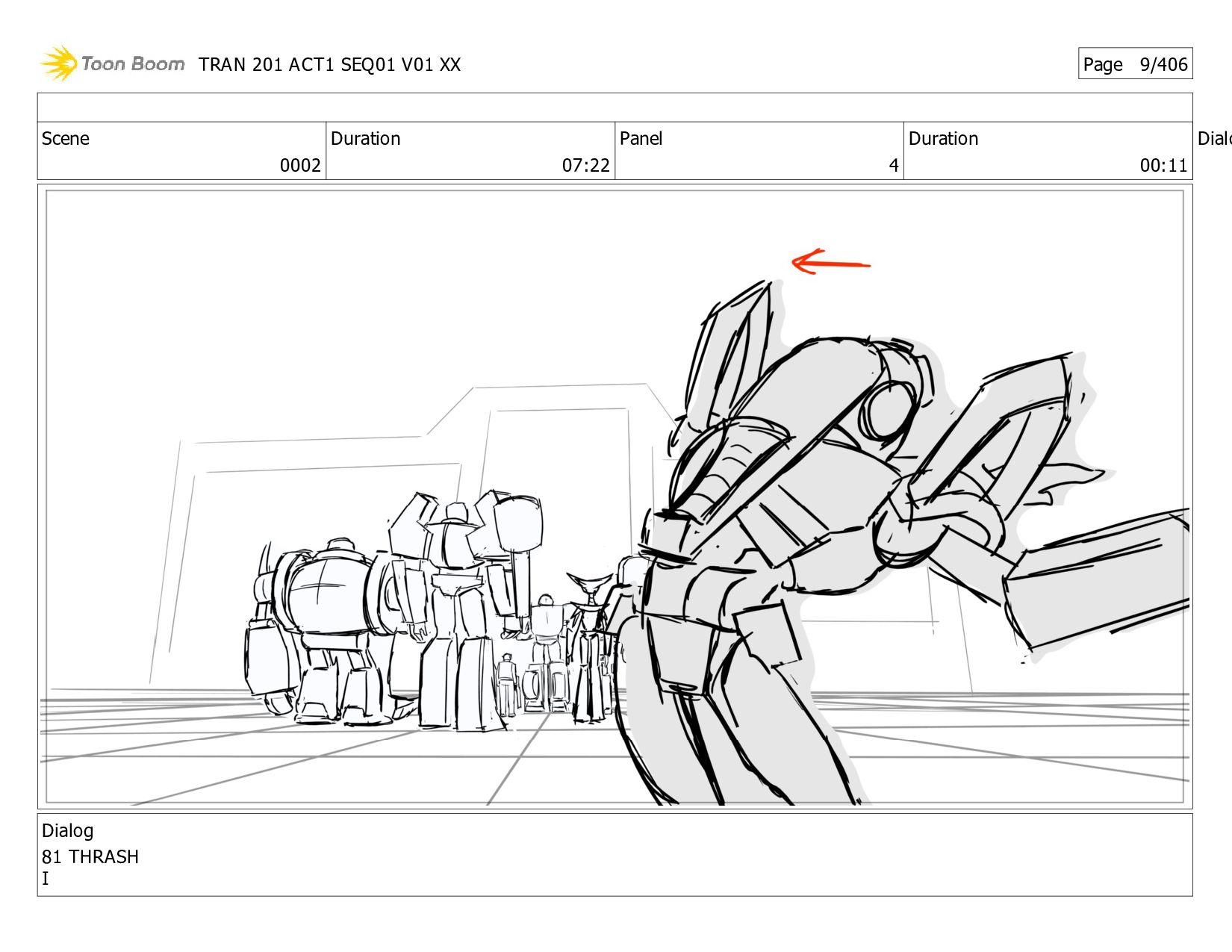Select the Scene header label
This screenshot has width=1232, height=952.
(66, 139)
